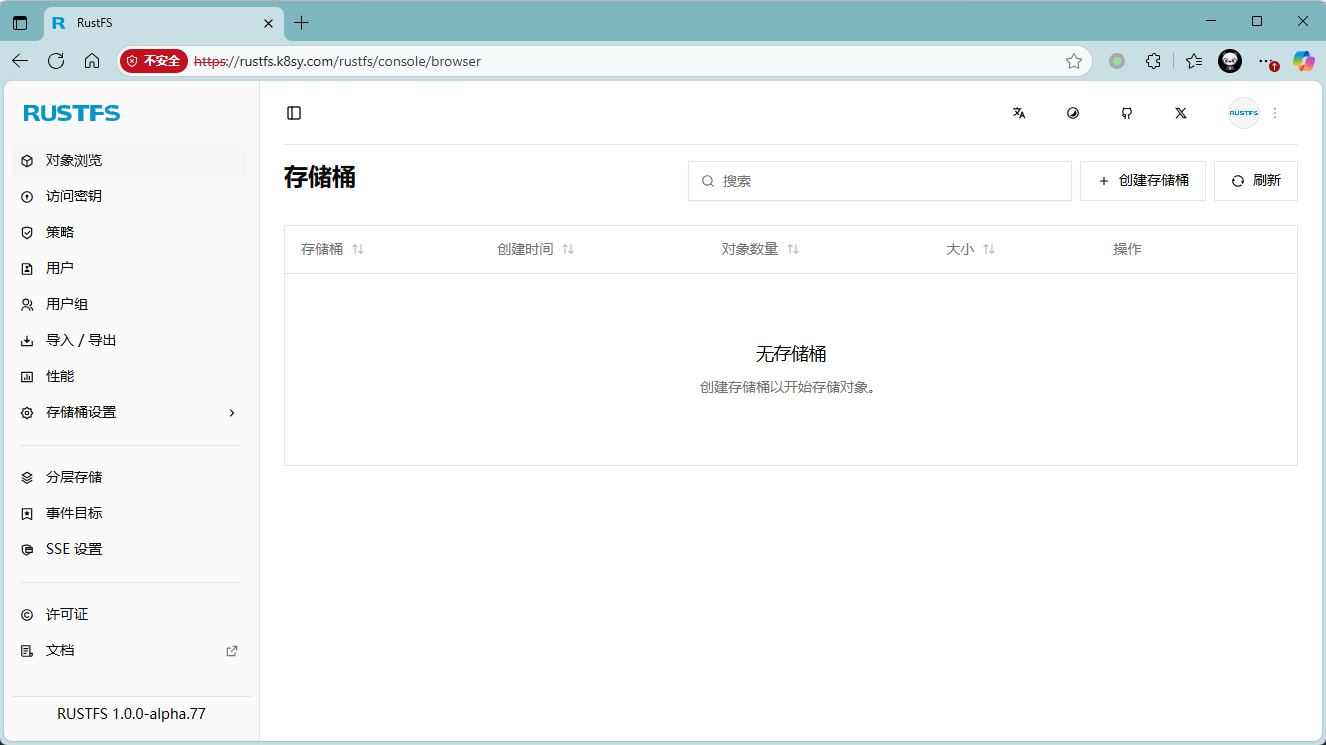
Task: Open the GitHub icon link
Action: 1127,113
